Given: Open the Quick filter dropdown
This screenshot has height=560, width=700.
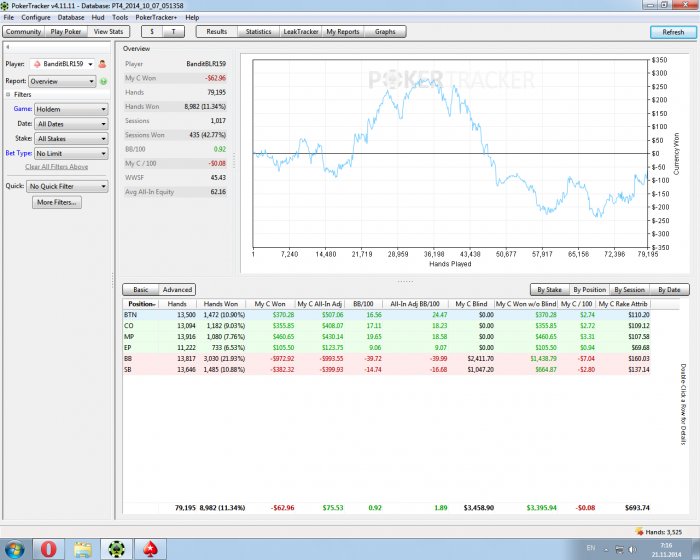Looking at the screenshot, I should click(x=66, y=186).
